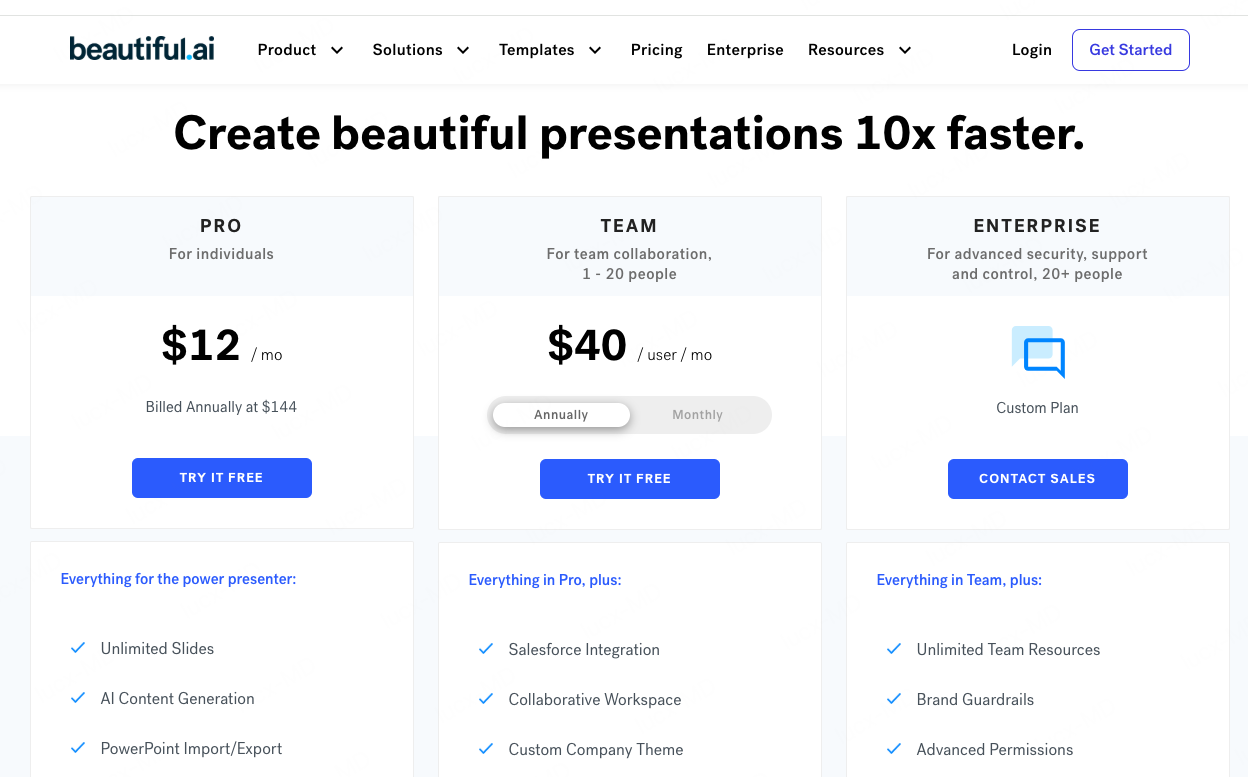Click 'Everything in Team, plus:' heading
Screen dimensions: 1248x777
click(x=959, y=580)
